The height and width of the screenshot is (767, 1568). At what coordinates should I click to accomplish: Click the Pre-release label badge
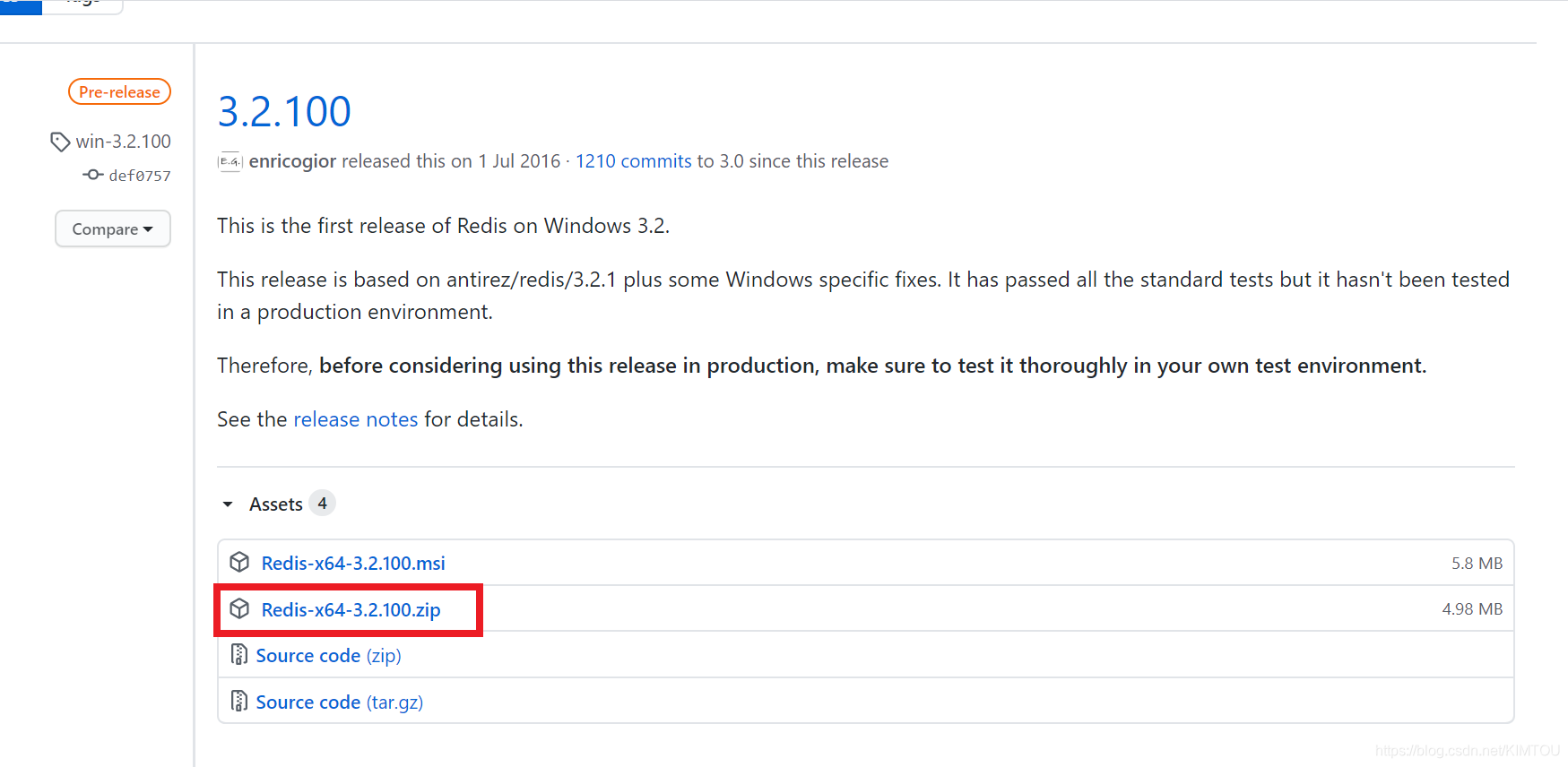pos(119,91)
